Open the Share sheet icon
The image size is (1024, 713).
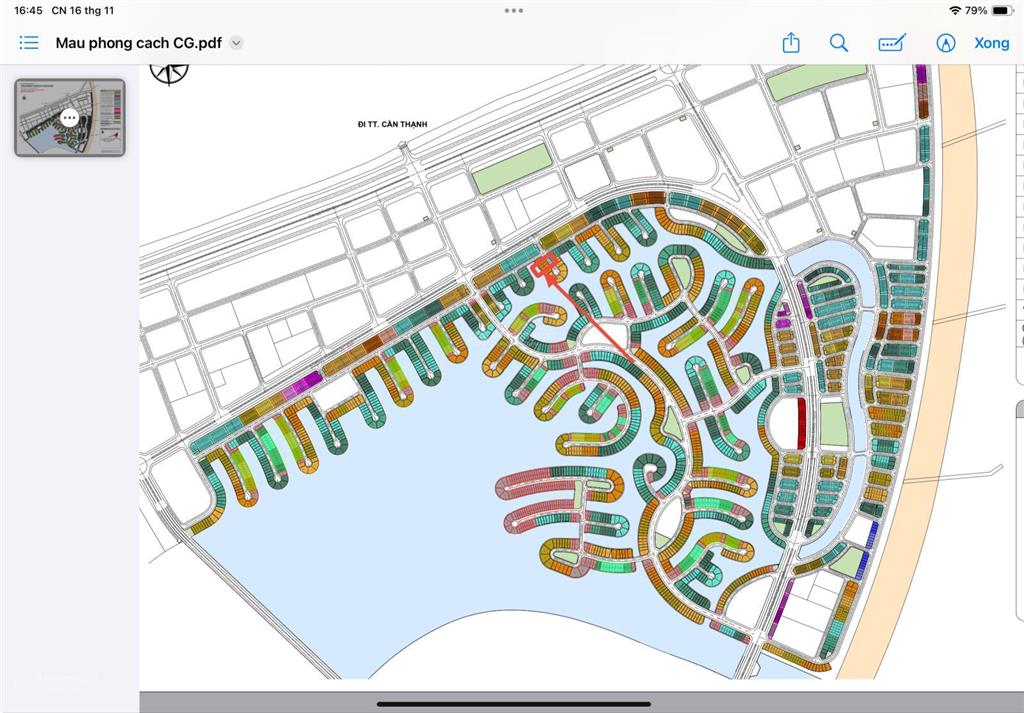click(791, 43)
